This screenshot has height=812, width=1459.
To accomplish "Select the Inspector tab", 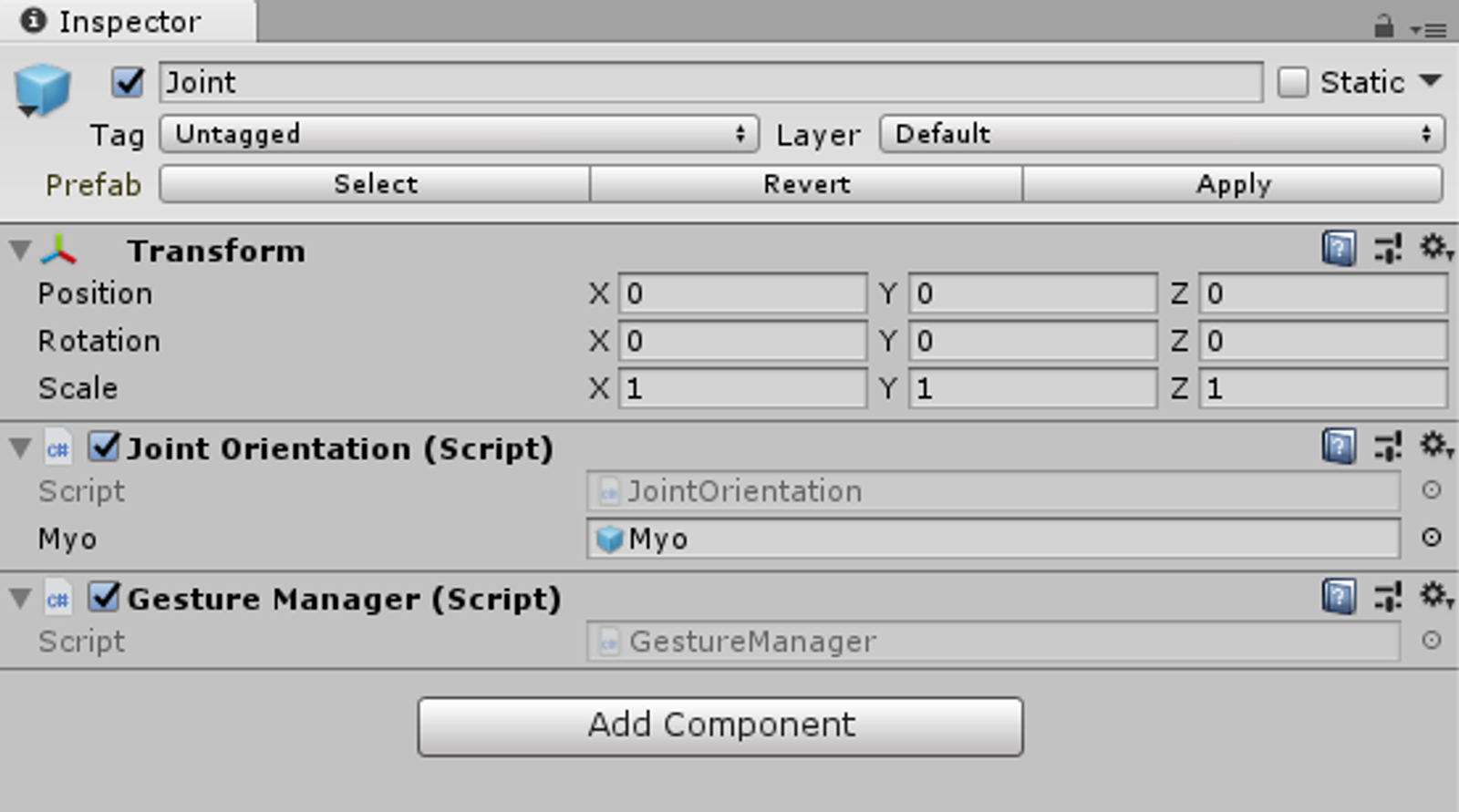I will (x=128, y=21).
